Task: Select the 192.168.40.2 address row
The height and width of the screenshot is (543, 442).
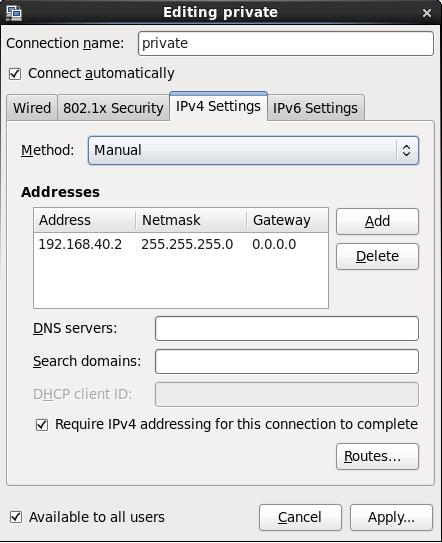Action: (181, 244)
